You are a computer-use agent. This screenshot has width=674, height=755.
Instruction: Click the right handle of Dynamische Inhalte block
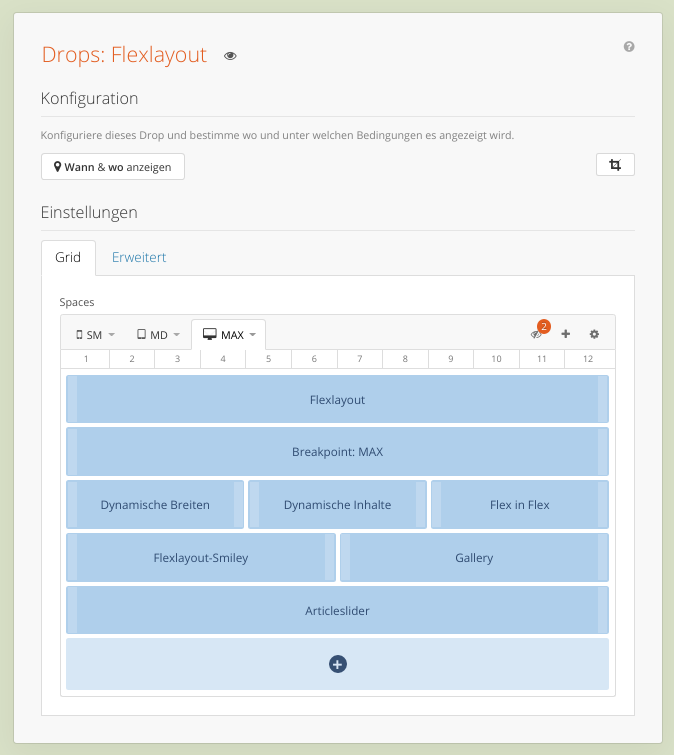click(421, 505)
